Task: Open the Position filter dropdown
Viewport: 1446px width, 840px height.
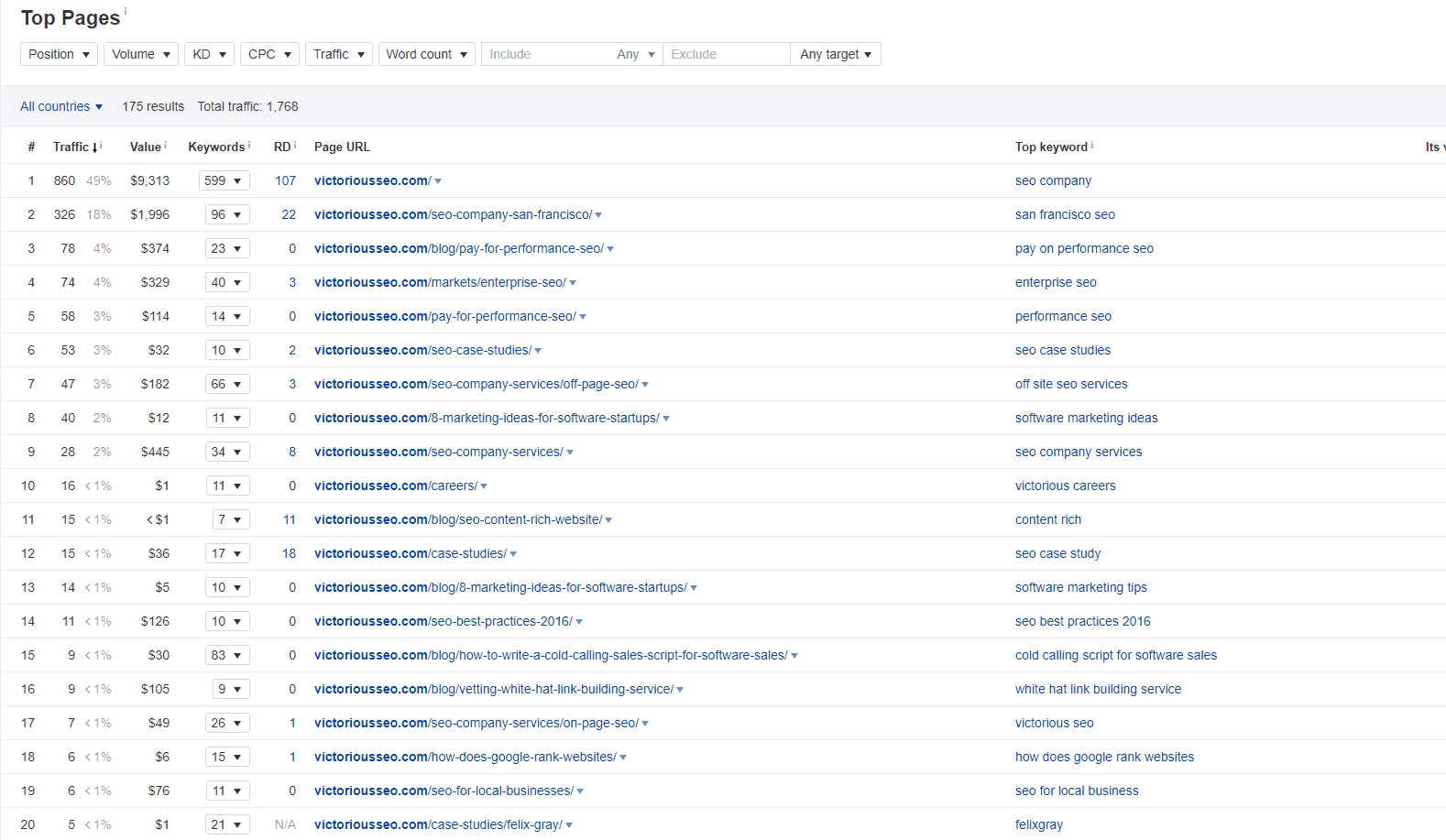Action: tap(59, 54)
